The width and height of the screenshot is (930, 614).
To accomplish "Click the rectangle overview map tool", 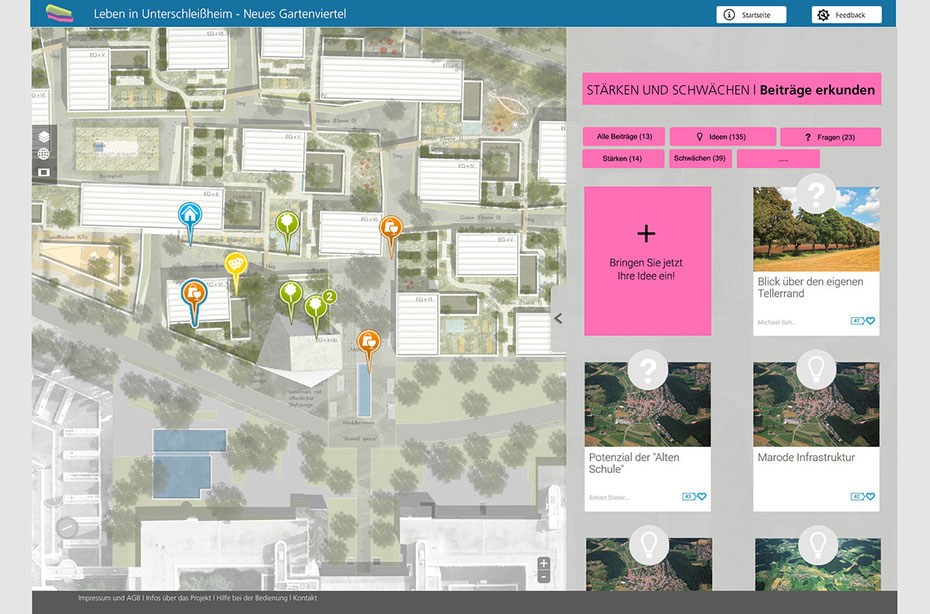I will (x=44, y=172).
